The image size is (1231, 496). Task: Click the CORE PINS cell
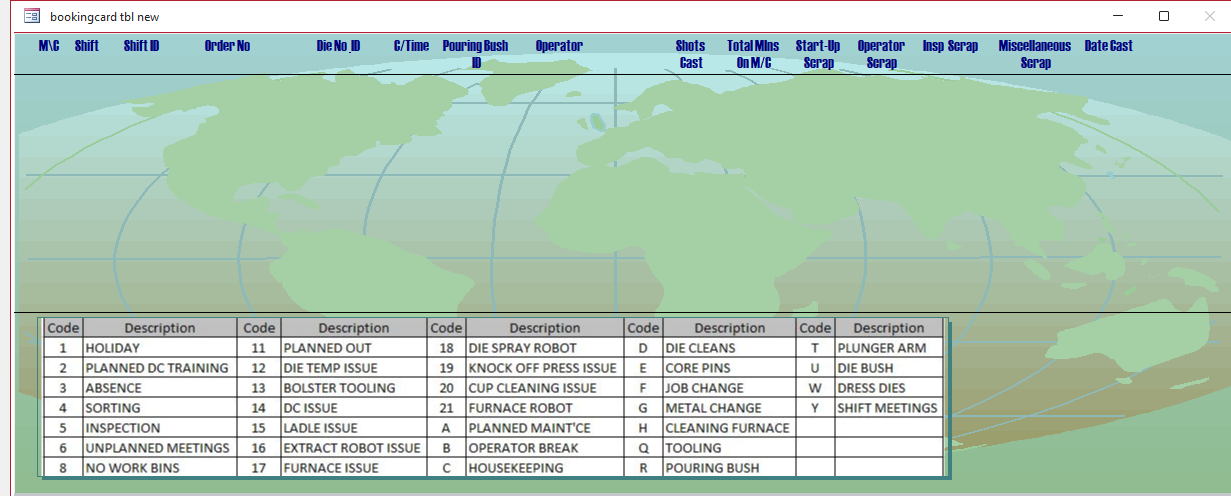pos(729,368)
